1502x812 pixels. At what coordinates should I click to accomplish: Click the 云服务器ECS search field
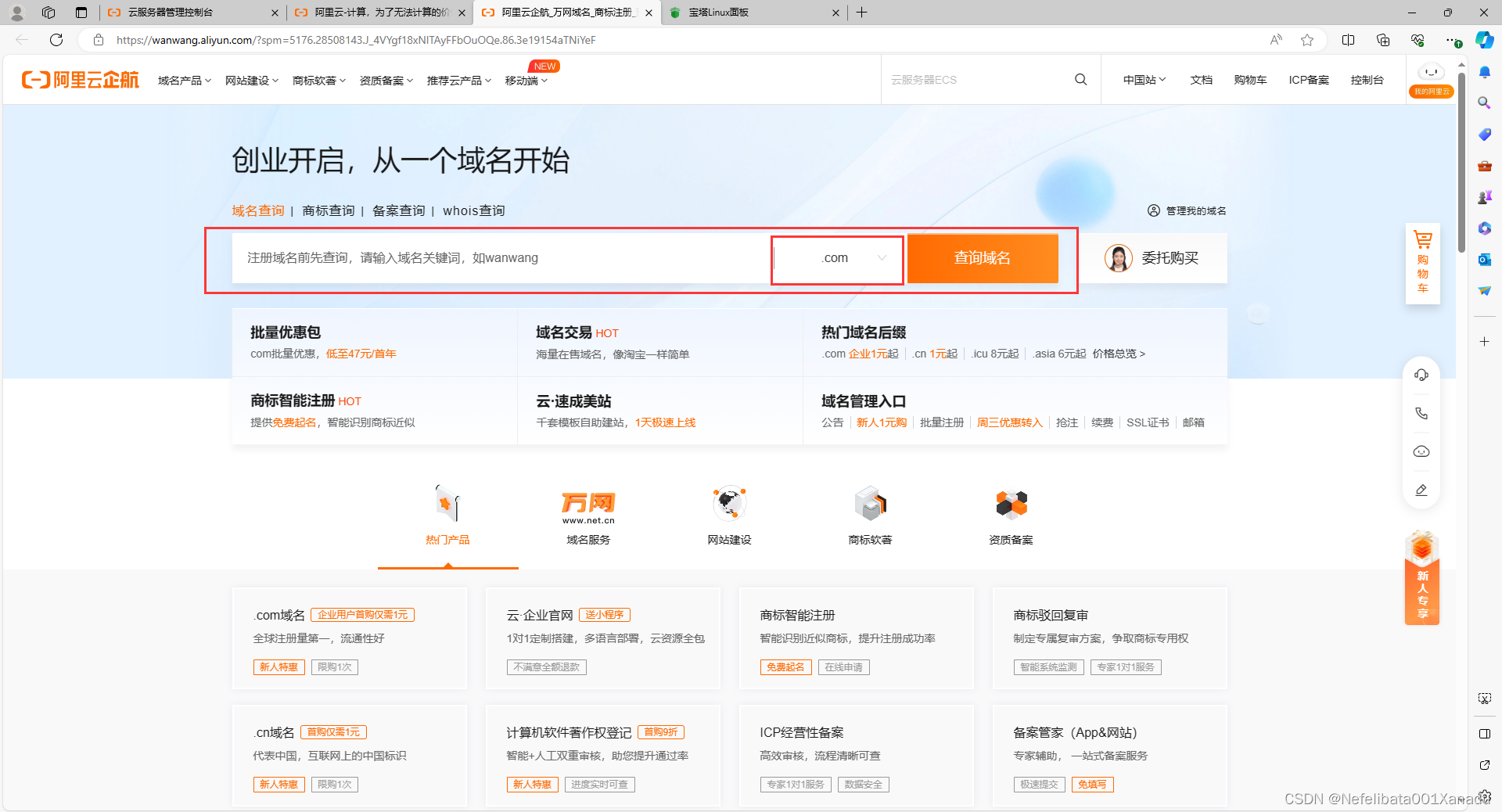click(978, 80)
